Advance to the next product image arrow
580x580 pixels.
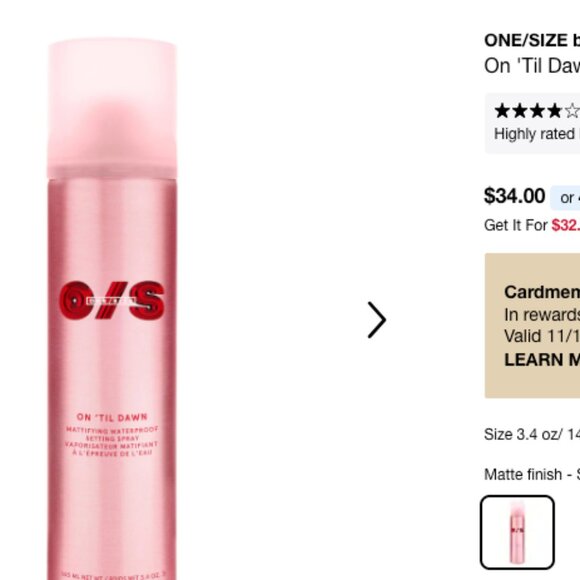[x=377, y=320]
